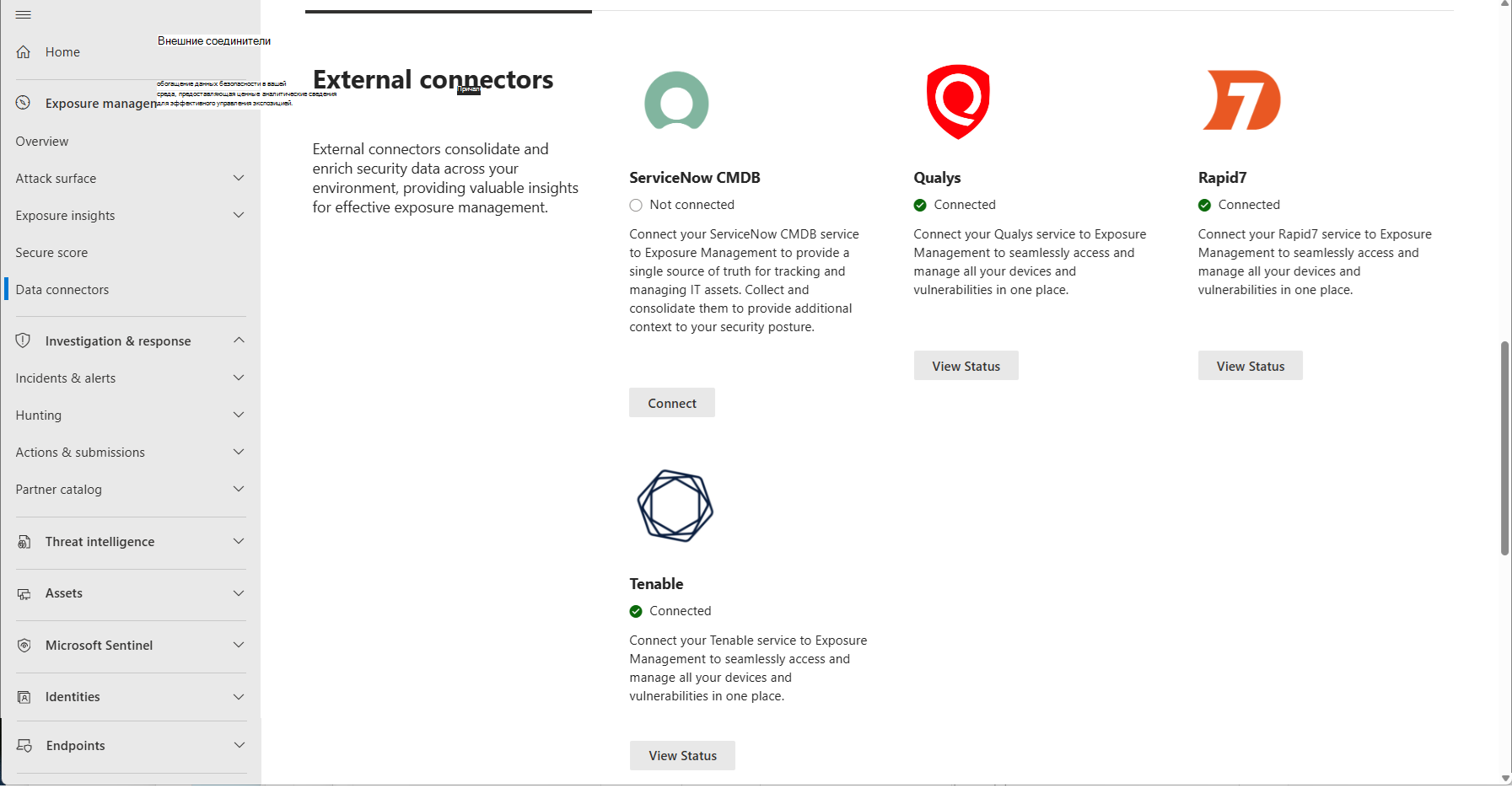This screenshot has width=1512, height=788.
Task: Click the Qualys green Connected checkmark
Action: [x=920, y=205]
